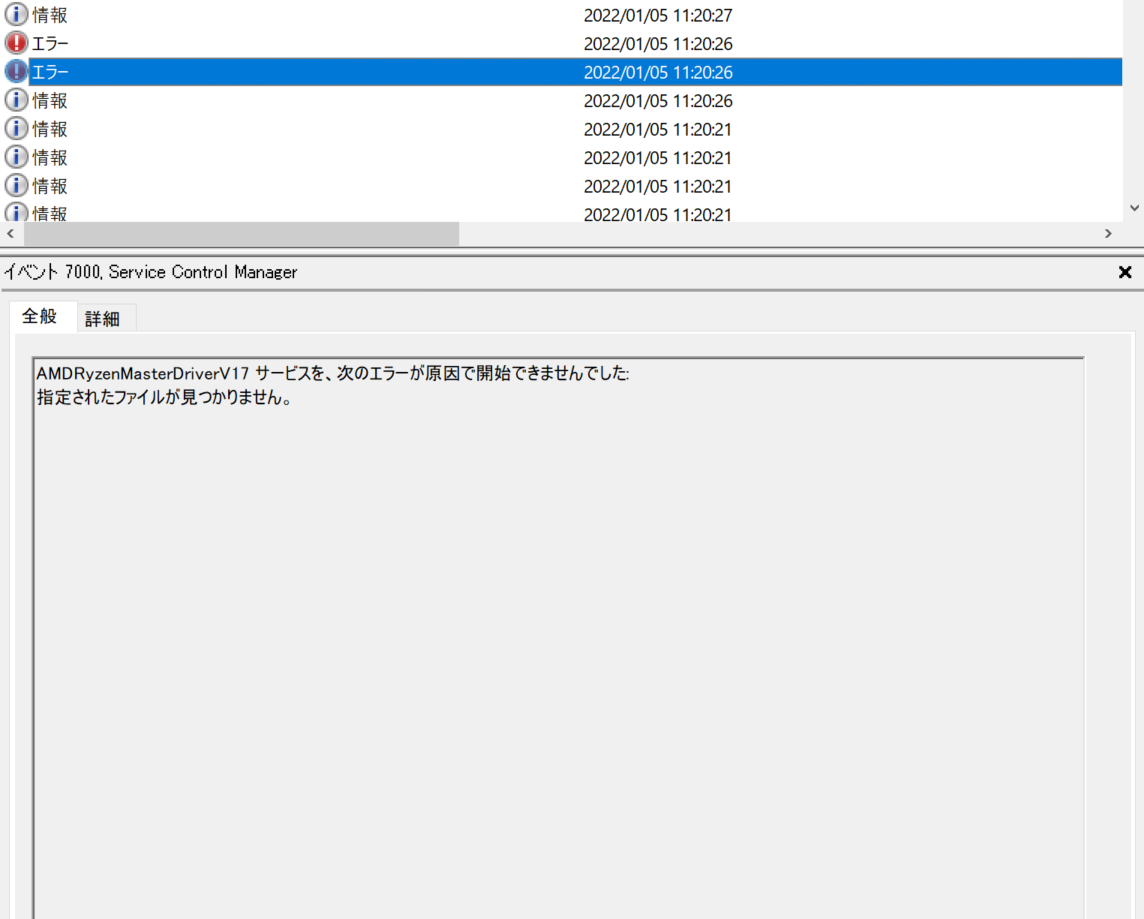The height and width of the screenshot is (919, 1144).
Task: Select unhighlighted エラー row label
Action: point(50,44)
